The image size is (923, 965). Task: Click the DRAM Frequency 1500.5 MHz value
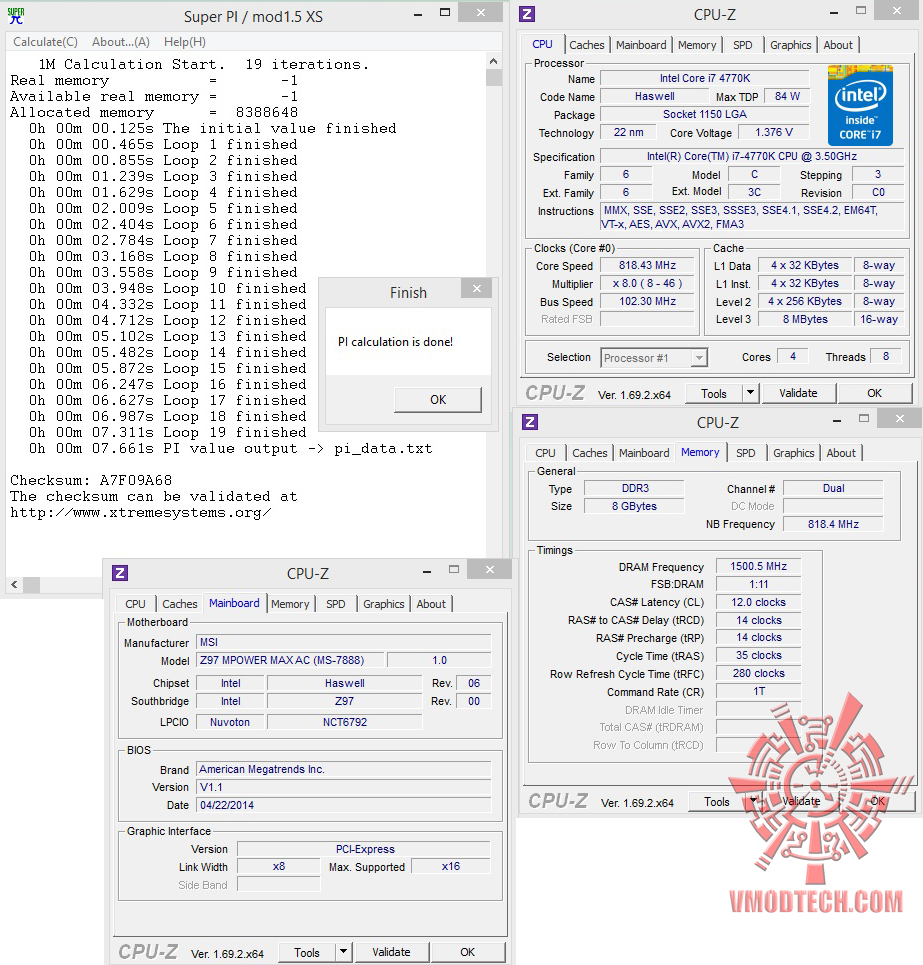tap(759, 567)
